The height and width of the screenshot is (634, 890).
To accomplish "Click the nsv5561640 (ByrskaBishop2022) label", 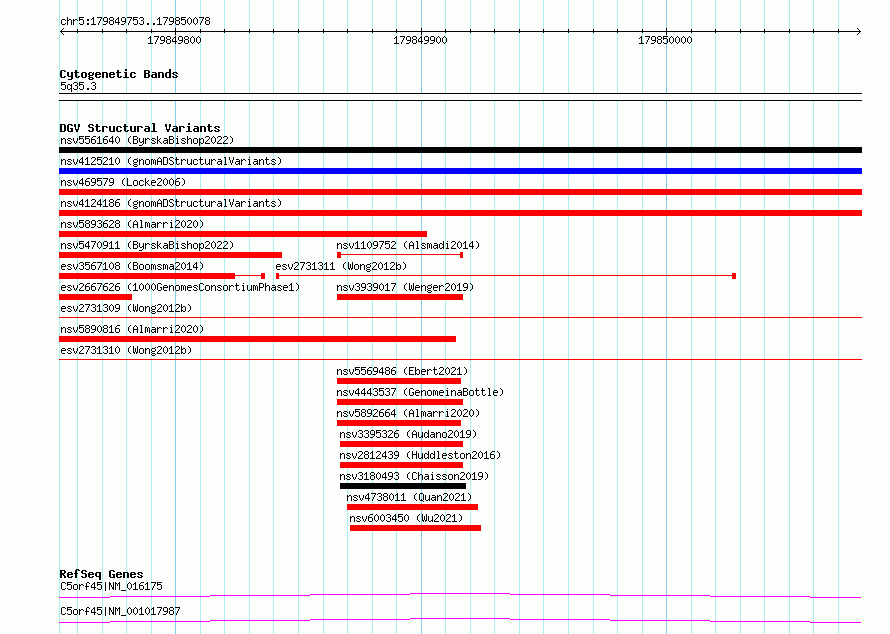I will click(x=146, y=140).
